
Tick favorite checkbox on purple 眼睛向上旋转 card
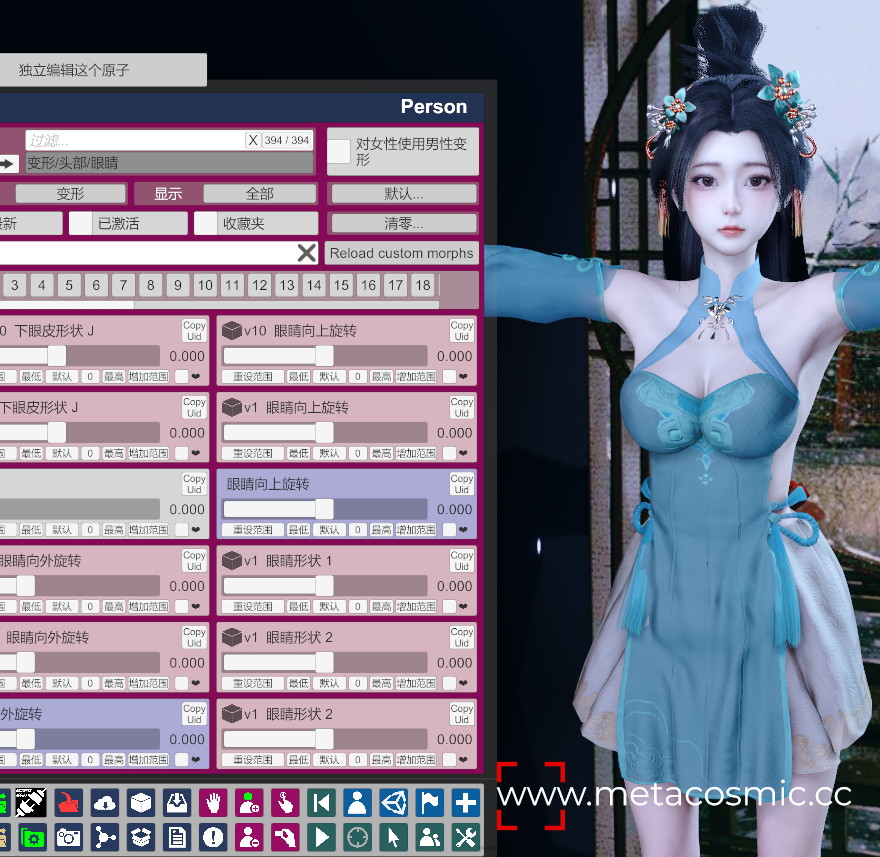click(x=449, y=529)
